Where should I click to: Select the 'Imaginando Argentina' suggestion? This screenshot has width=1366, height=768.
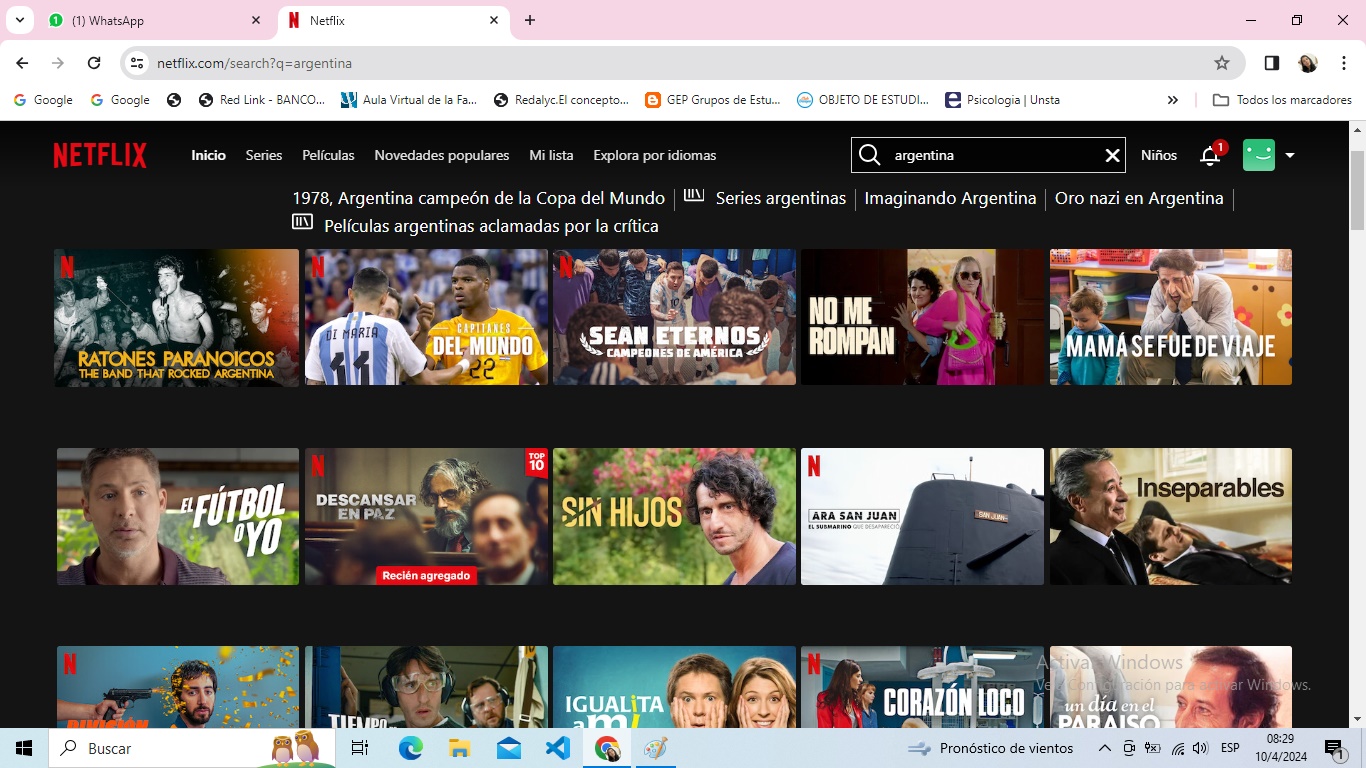coord(950,198)
